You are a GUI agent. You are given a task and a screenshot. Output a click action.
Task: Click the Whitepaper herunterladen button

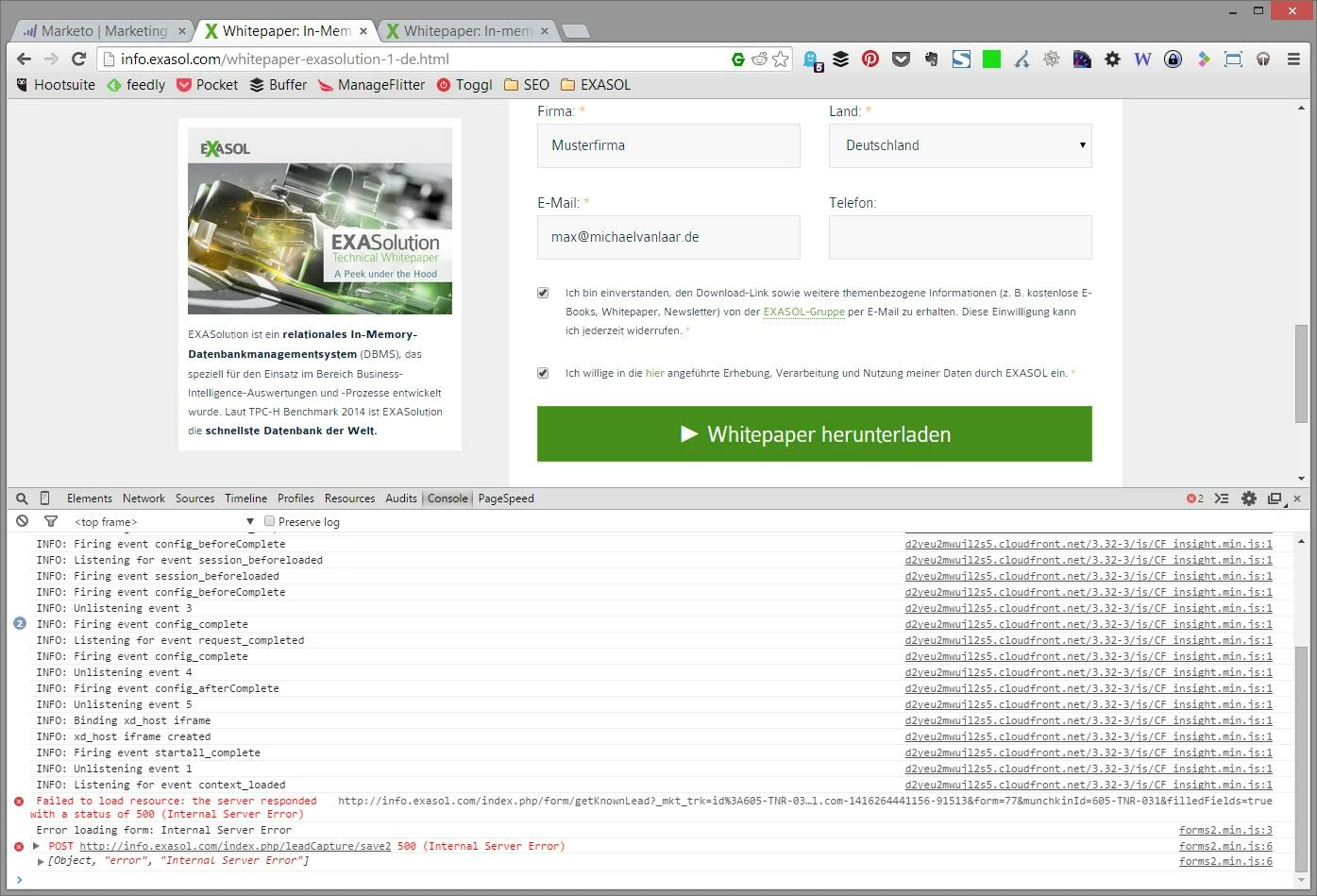(x=815, y=434)
